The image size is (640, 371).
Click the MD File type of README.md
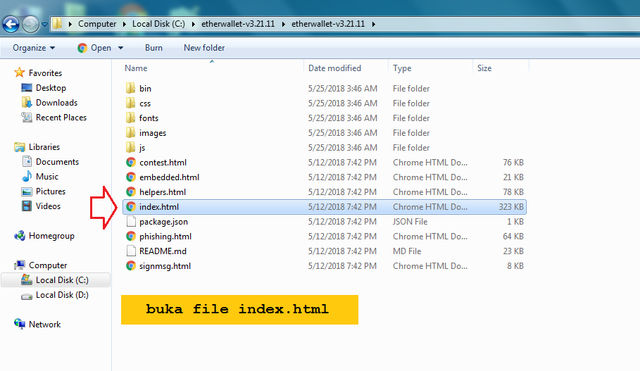click(407, 251)
